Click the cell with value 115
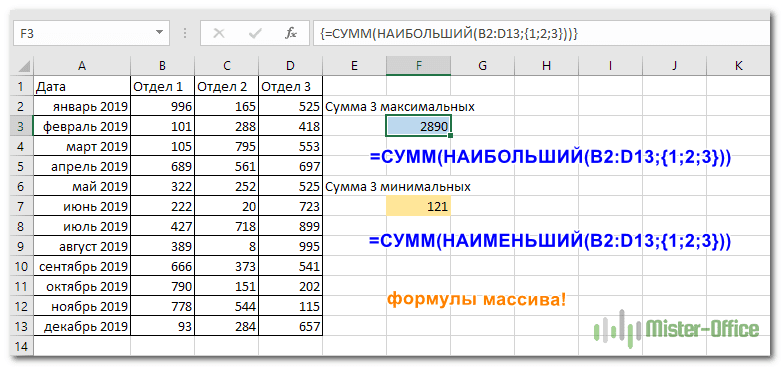This screenshot has height=367, width=781. (290, 306)
